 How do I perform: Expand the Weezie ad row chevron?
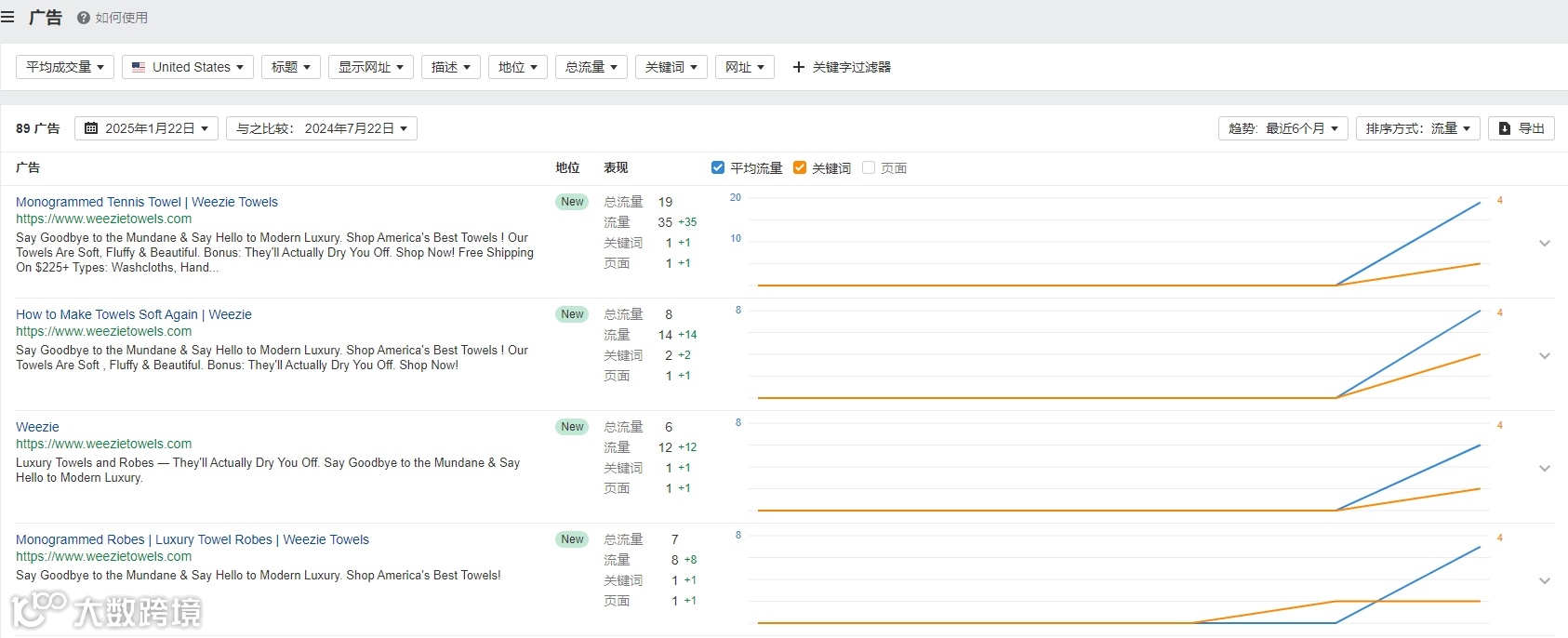tap(1545, 469)
